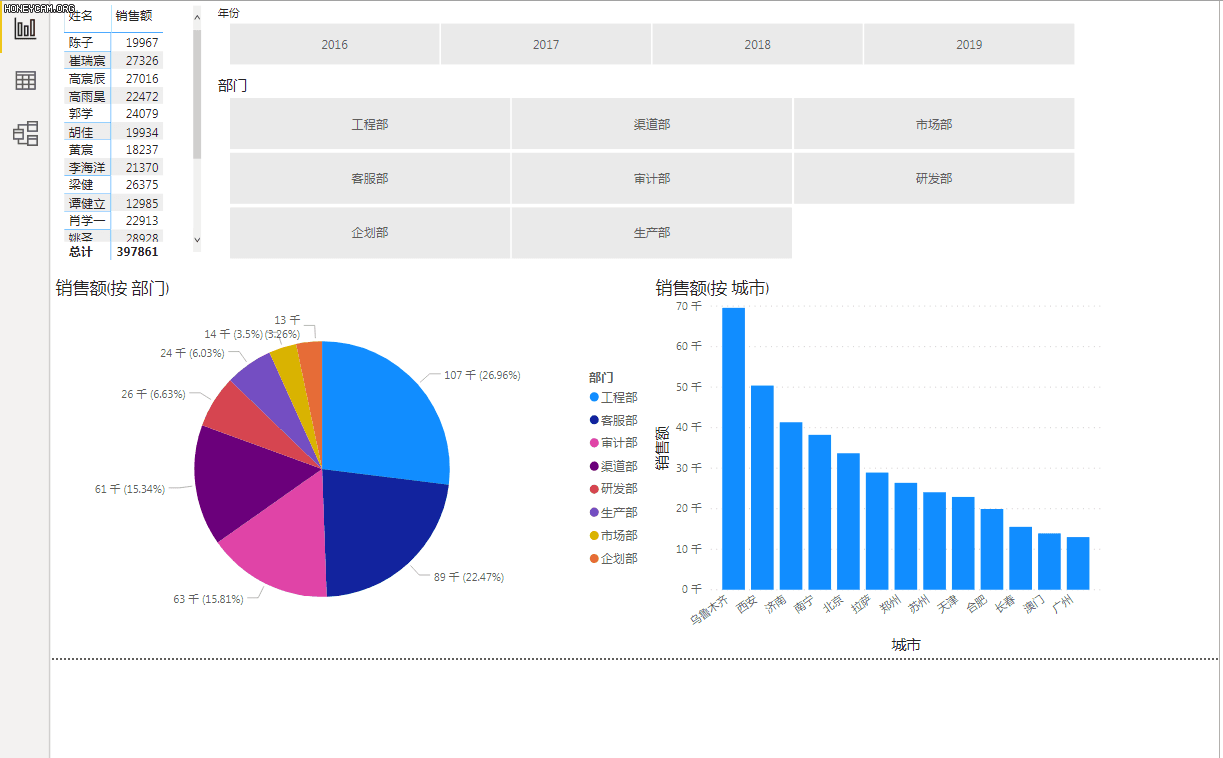Select the 高宸辰 table row name
1223x758 pixels.
point(87,79)
